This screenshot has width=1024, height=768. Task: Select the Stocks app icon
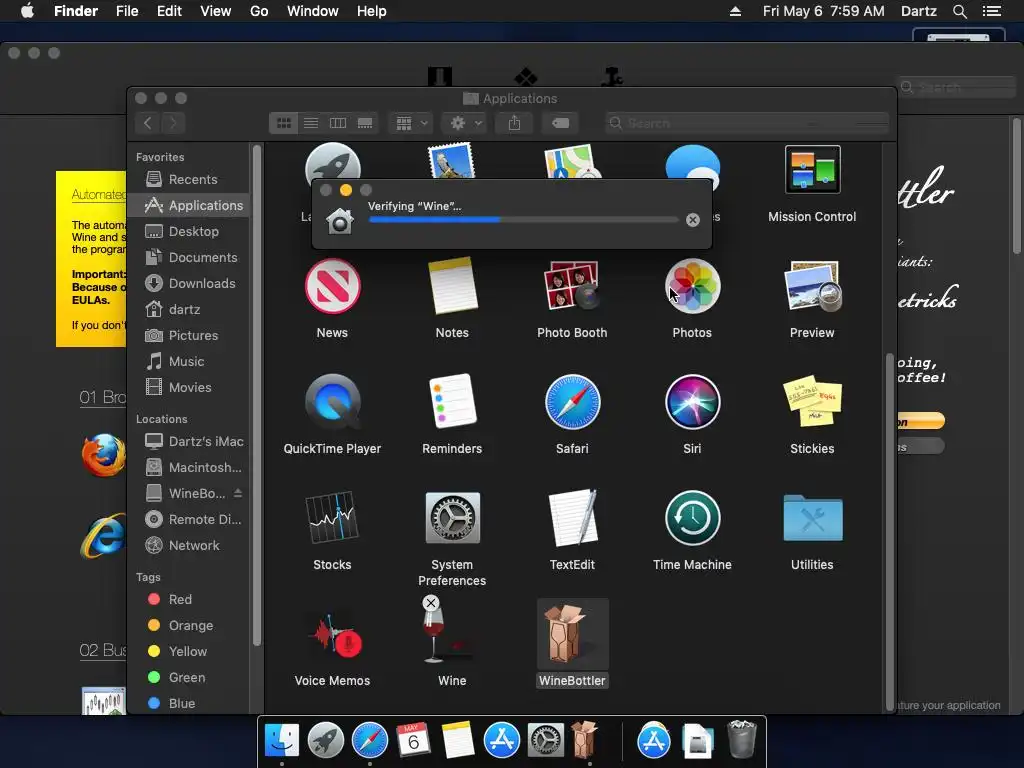pos(332,517)
